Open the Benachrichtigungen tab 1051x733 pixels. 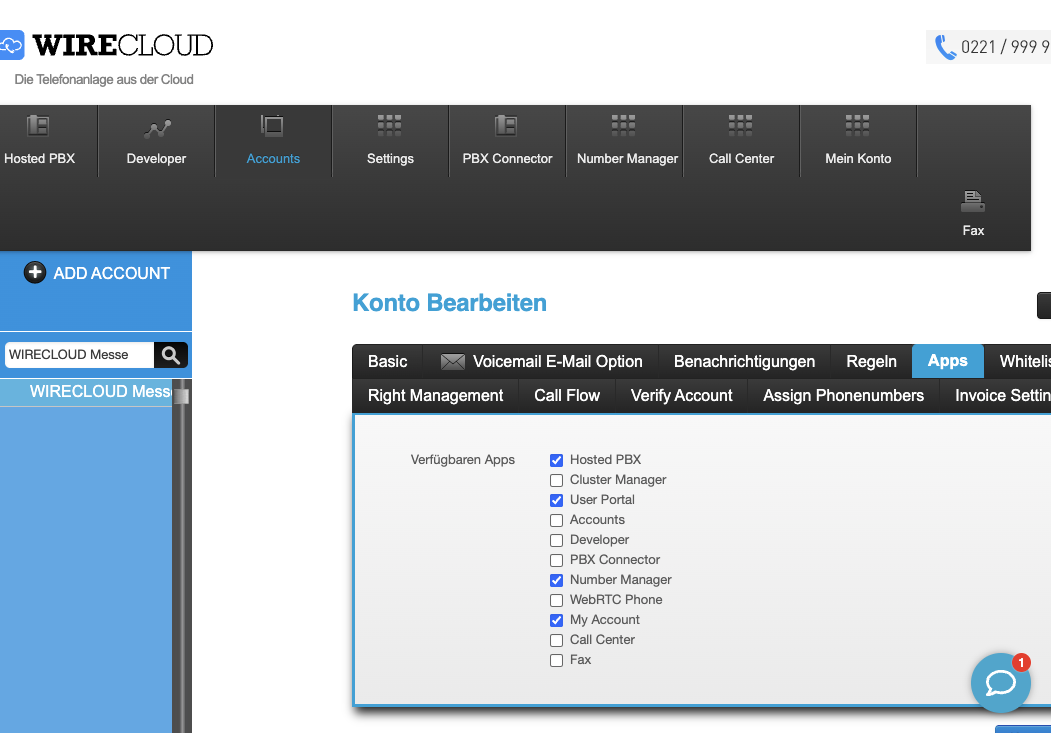pos(744,361)
